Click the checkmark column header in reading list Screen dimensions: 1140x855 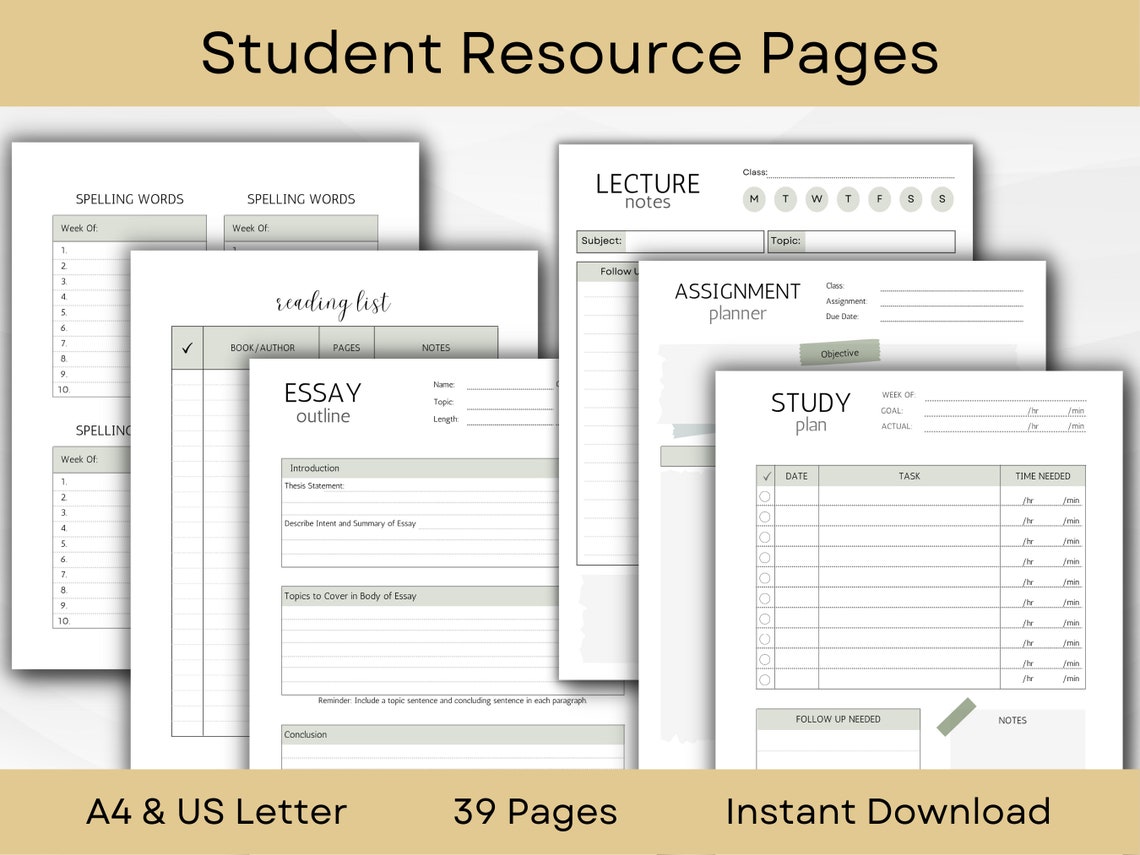point(186,347)
